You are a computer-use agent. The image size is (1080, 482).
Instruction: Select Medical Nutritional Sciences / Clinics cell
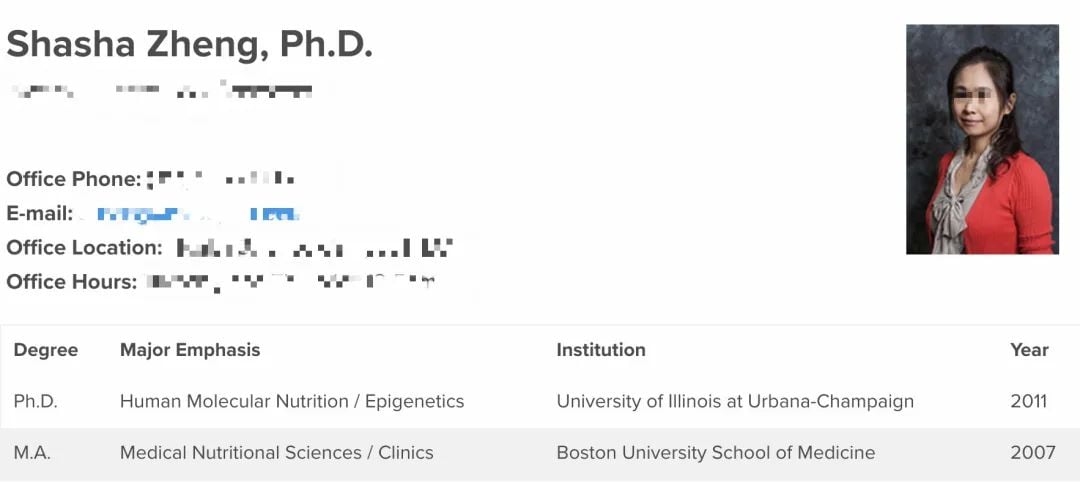[277, 453]
